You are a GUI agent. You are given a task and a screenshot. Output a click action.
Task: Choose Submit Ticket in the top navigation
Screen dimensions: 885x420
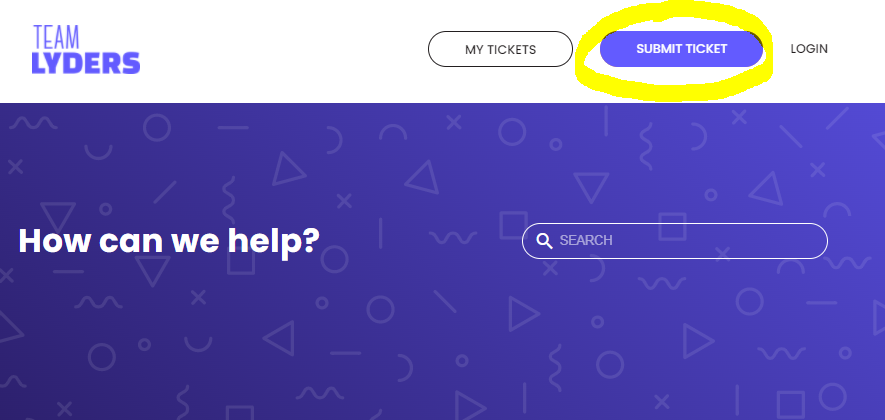(x=681, y=49)
